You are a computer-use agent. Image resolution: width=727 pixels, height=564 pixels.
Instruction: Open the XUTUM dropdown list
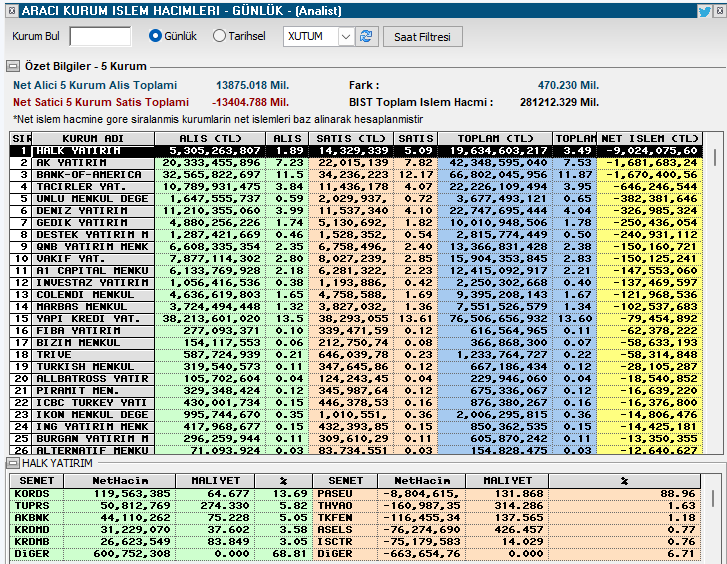(x=345, y=36)
